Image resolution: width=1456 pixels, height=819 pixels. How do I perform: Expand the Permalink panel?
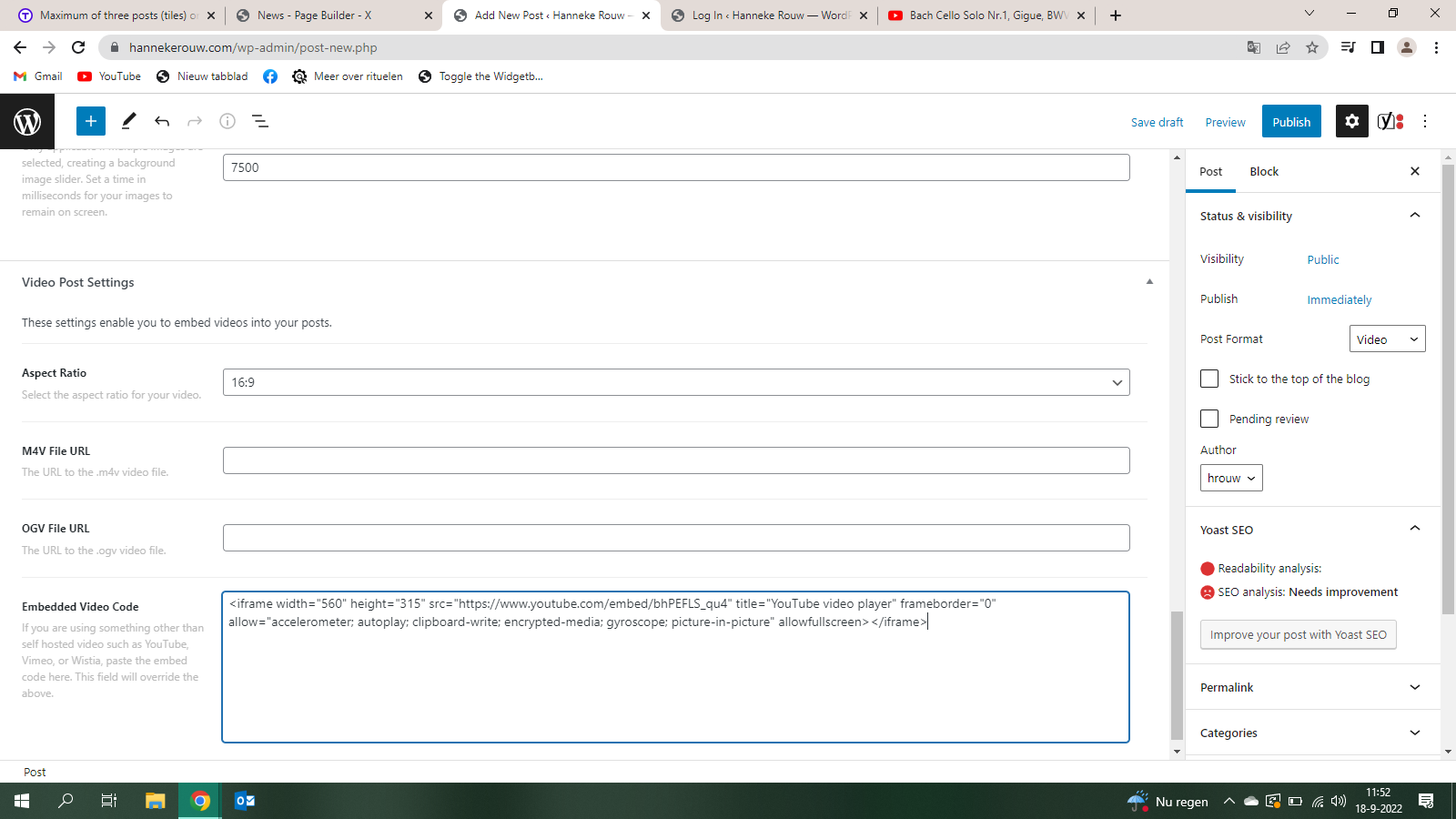tap(1311, 687)
